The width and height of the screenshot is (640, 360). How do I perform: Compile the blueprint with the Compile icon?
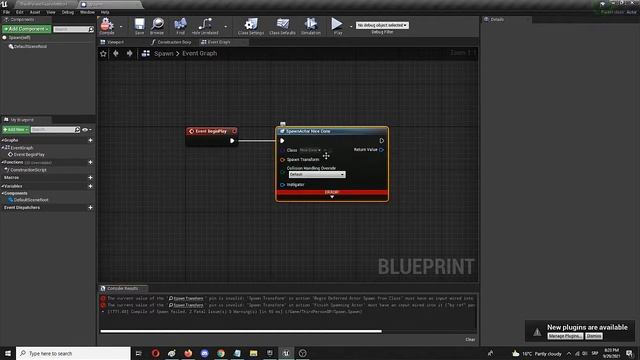point(107,24)
